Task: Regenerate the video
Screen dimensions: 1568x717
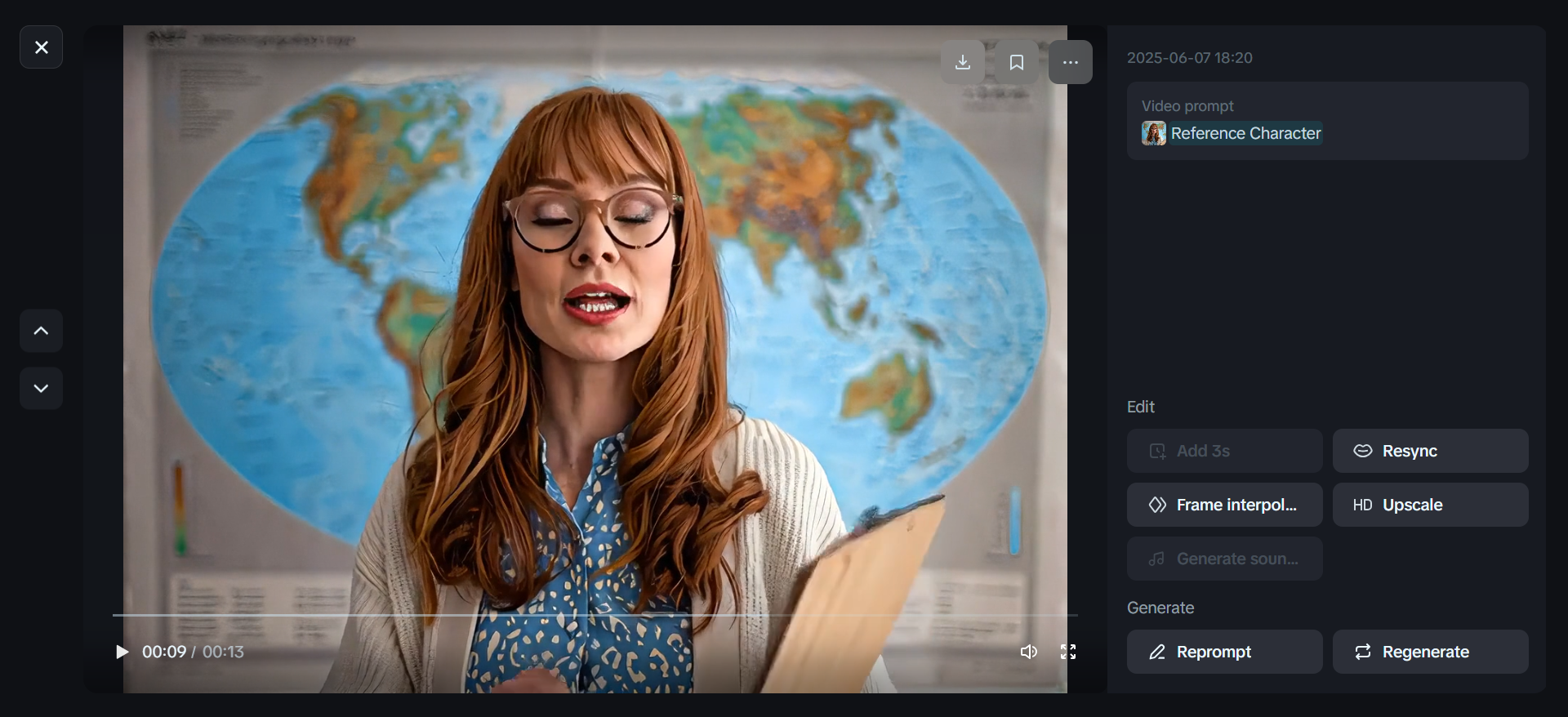Action: [x=1431, y=652]
